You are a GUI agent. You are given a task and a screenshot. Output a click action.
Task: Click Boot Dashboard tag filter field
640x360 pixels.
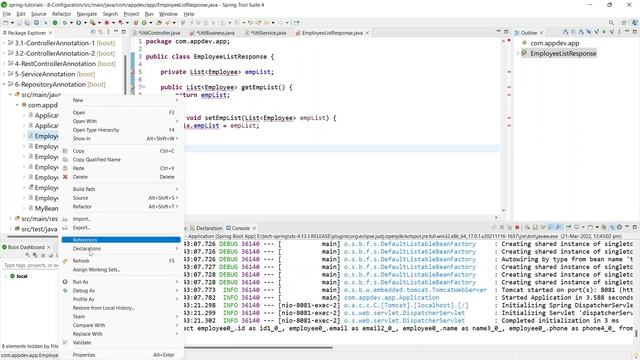coord(30,266)
